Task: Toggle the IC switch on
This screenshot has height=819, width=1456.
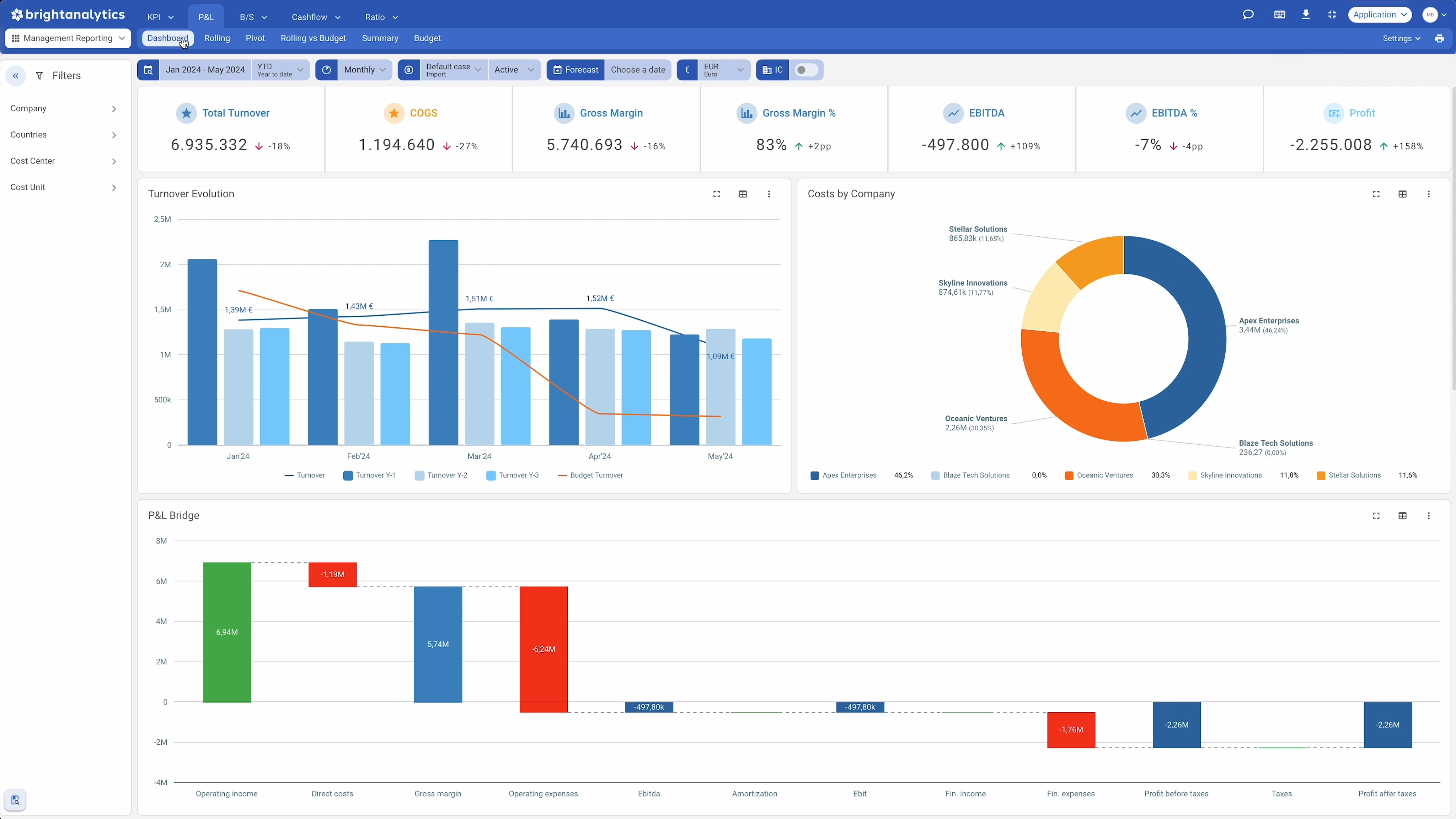Action: (x=806, y=70)
